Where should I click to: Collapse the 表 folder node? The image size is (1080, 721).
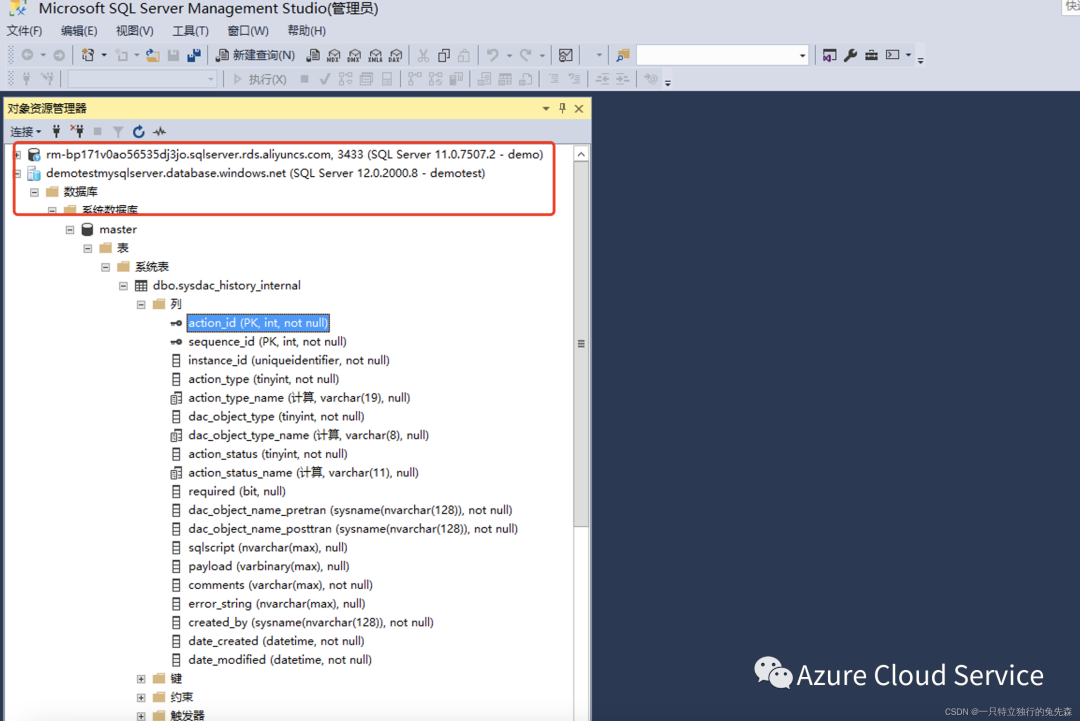coord(88,248)
